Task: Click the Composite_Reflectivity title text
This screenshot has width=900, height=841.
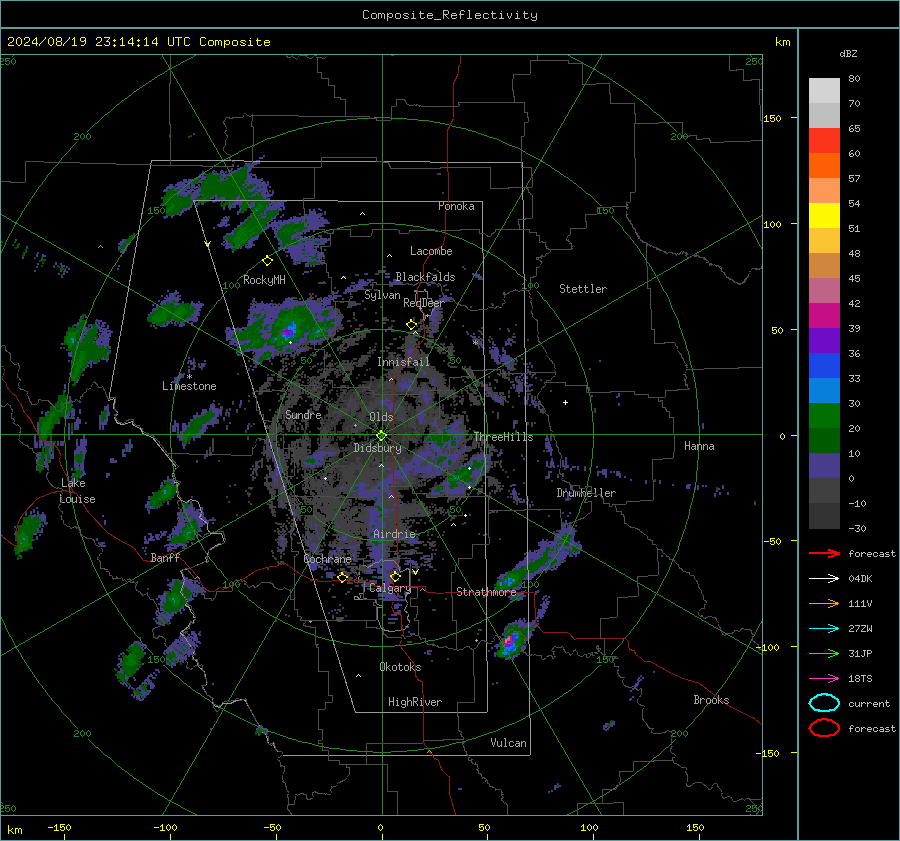Action: [450, 15]
